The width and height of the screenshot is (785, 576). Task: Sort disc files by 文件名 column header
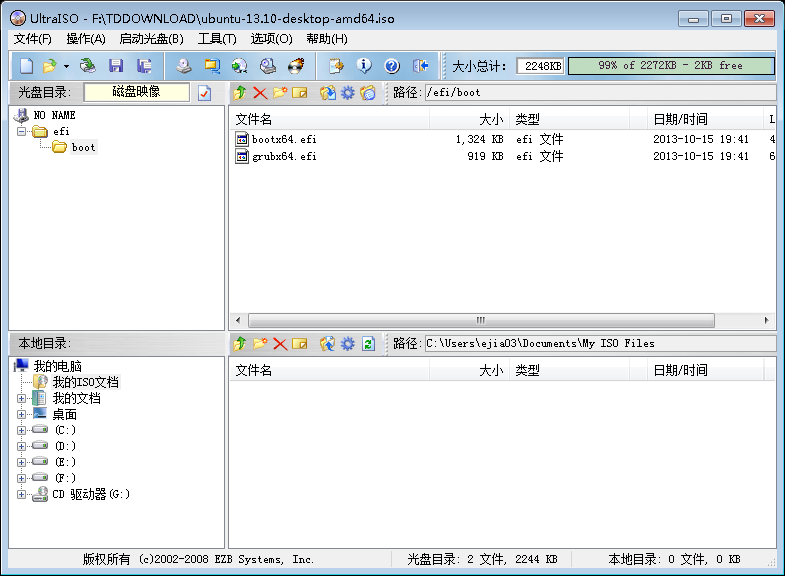coord(329,120)
